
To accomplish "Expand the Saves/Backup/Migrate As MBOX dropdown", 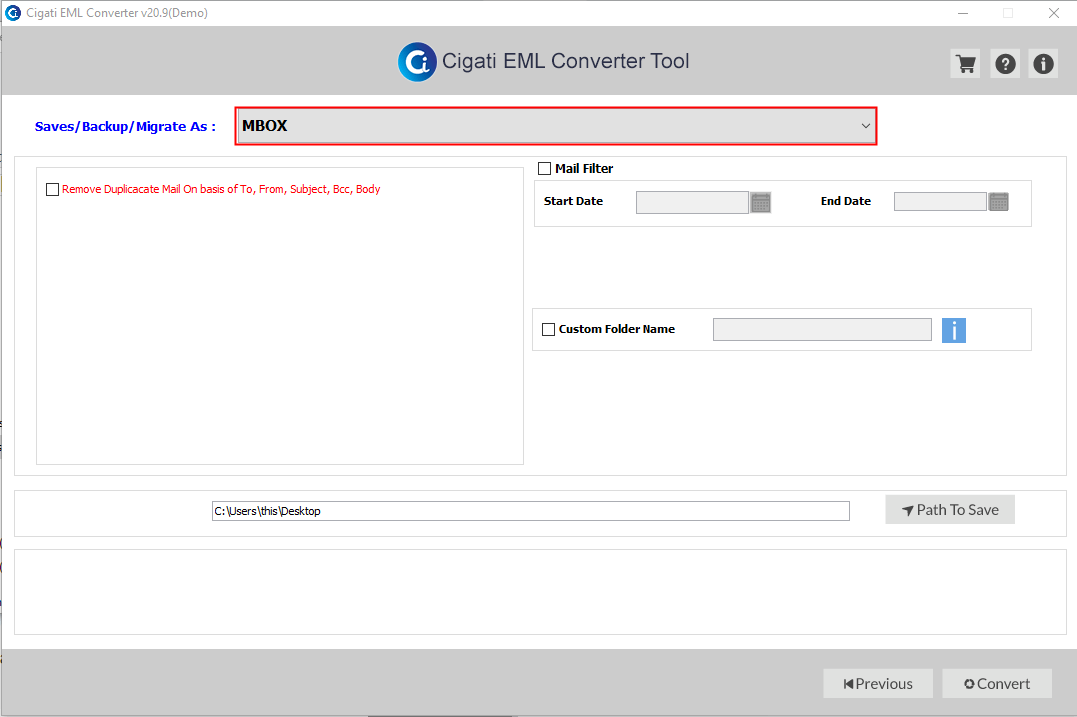I will [556, 126].
